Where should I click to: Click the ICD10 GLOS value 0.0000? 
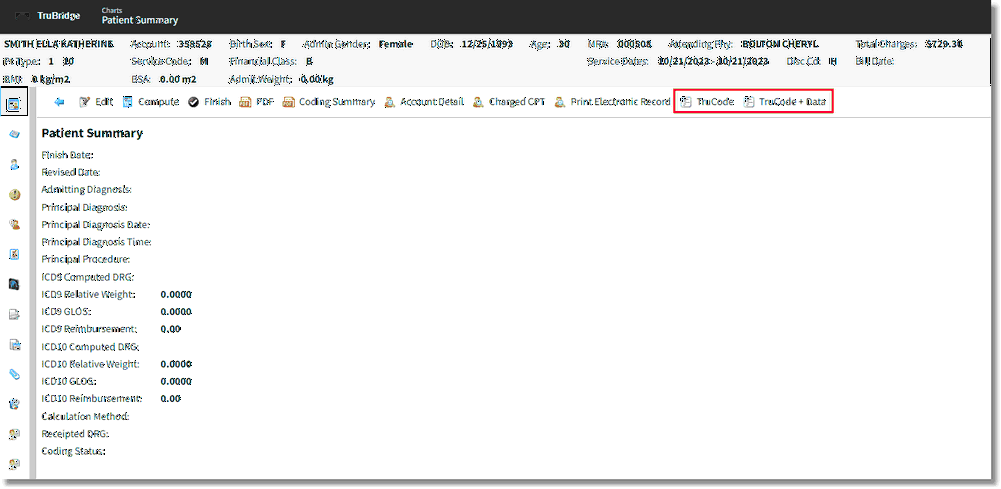tap(176, 381)
